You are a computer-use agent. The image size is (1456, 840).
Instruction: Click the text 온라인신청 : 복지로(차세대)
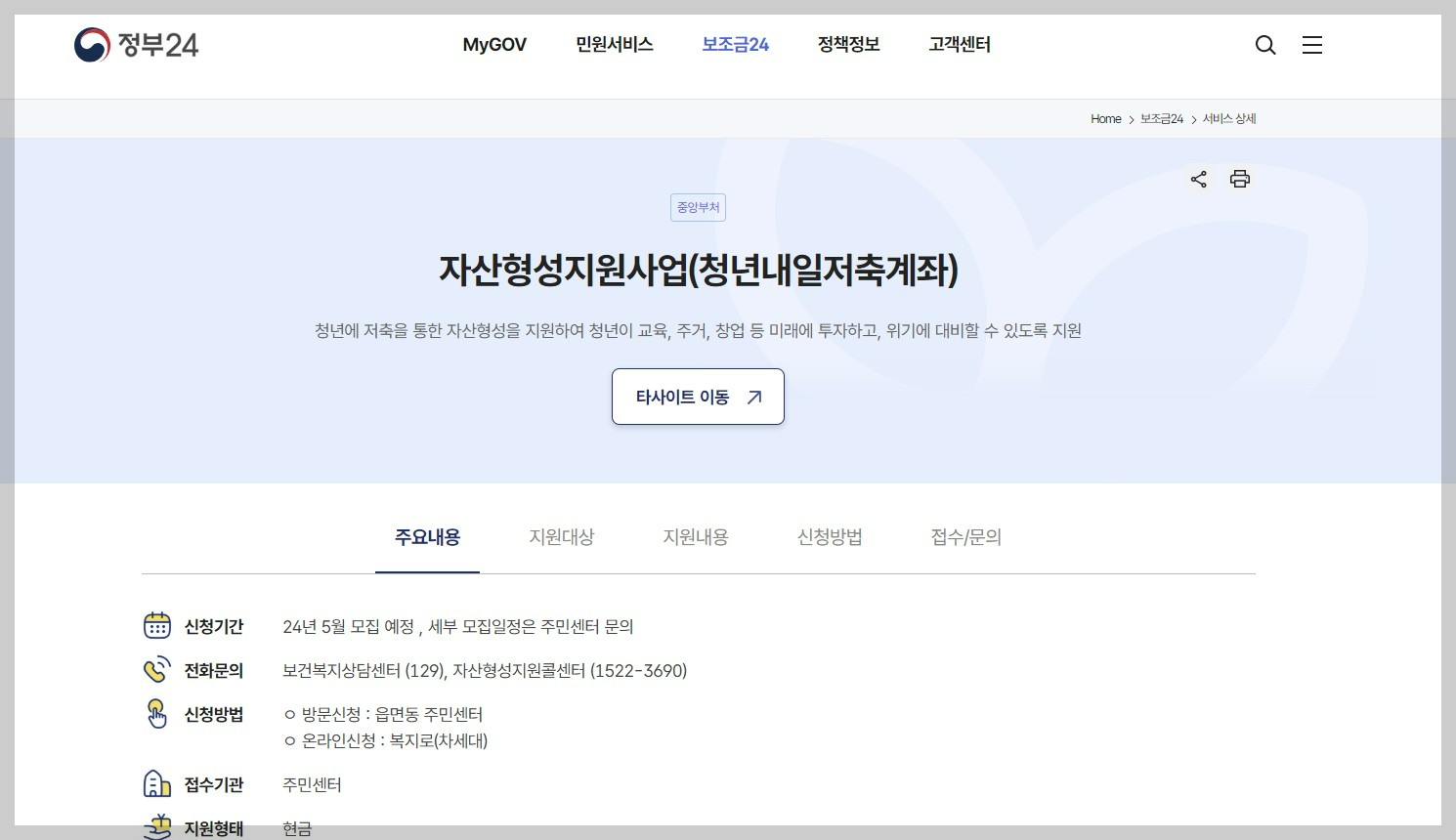395,741
